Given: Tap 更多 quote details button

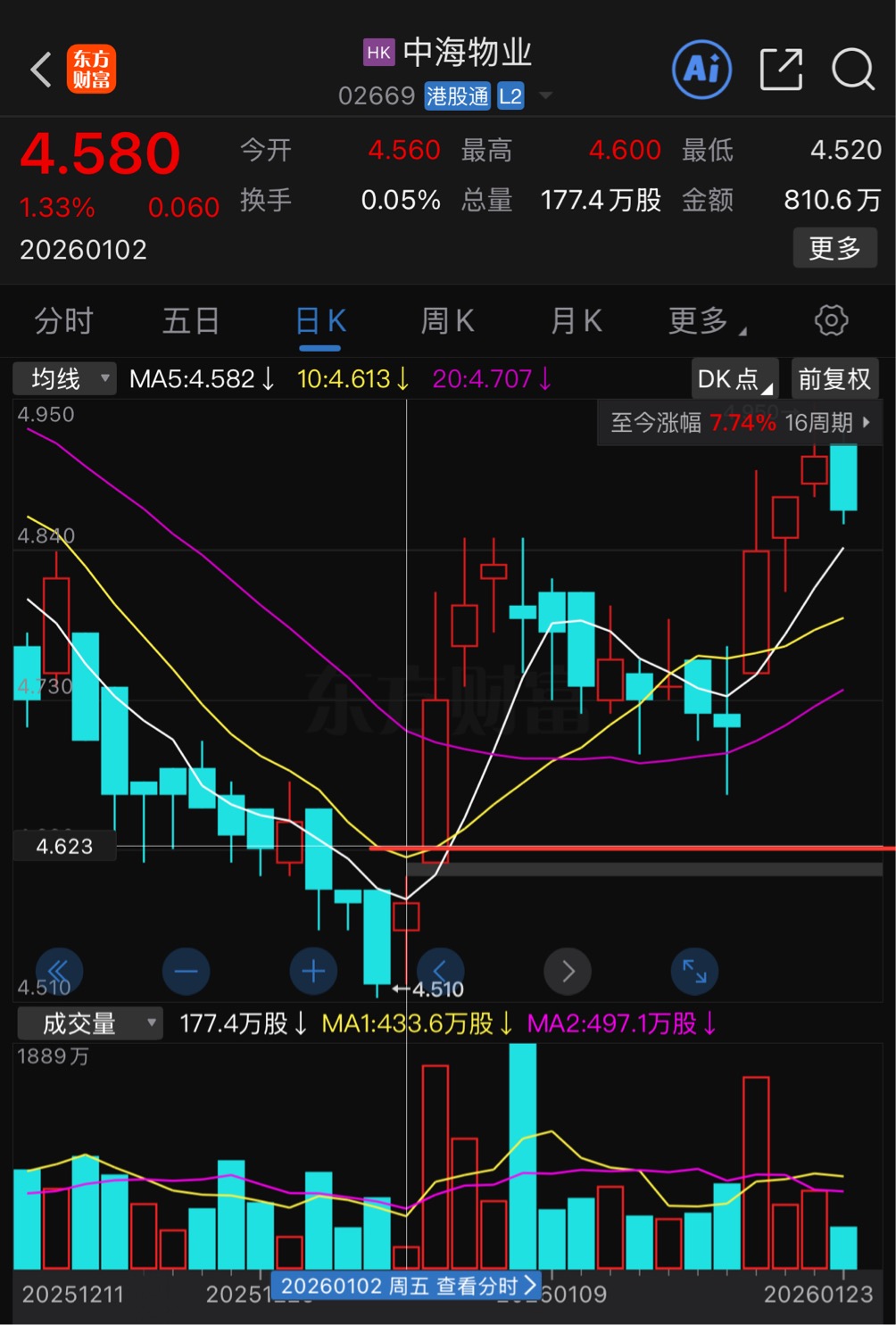Looking at the screenshot, I should pos(835,247).
